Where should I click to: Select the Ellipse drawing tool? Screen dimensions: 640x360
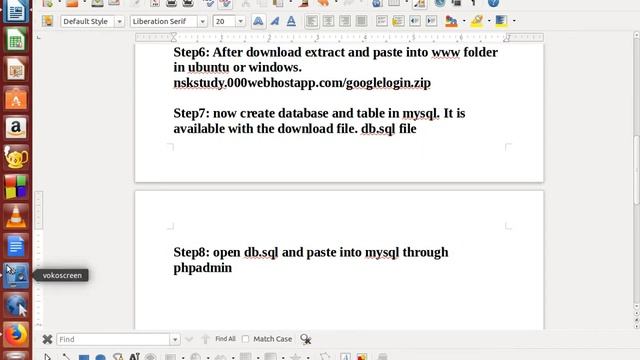pos(100,357)
